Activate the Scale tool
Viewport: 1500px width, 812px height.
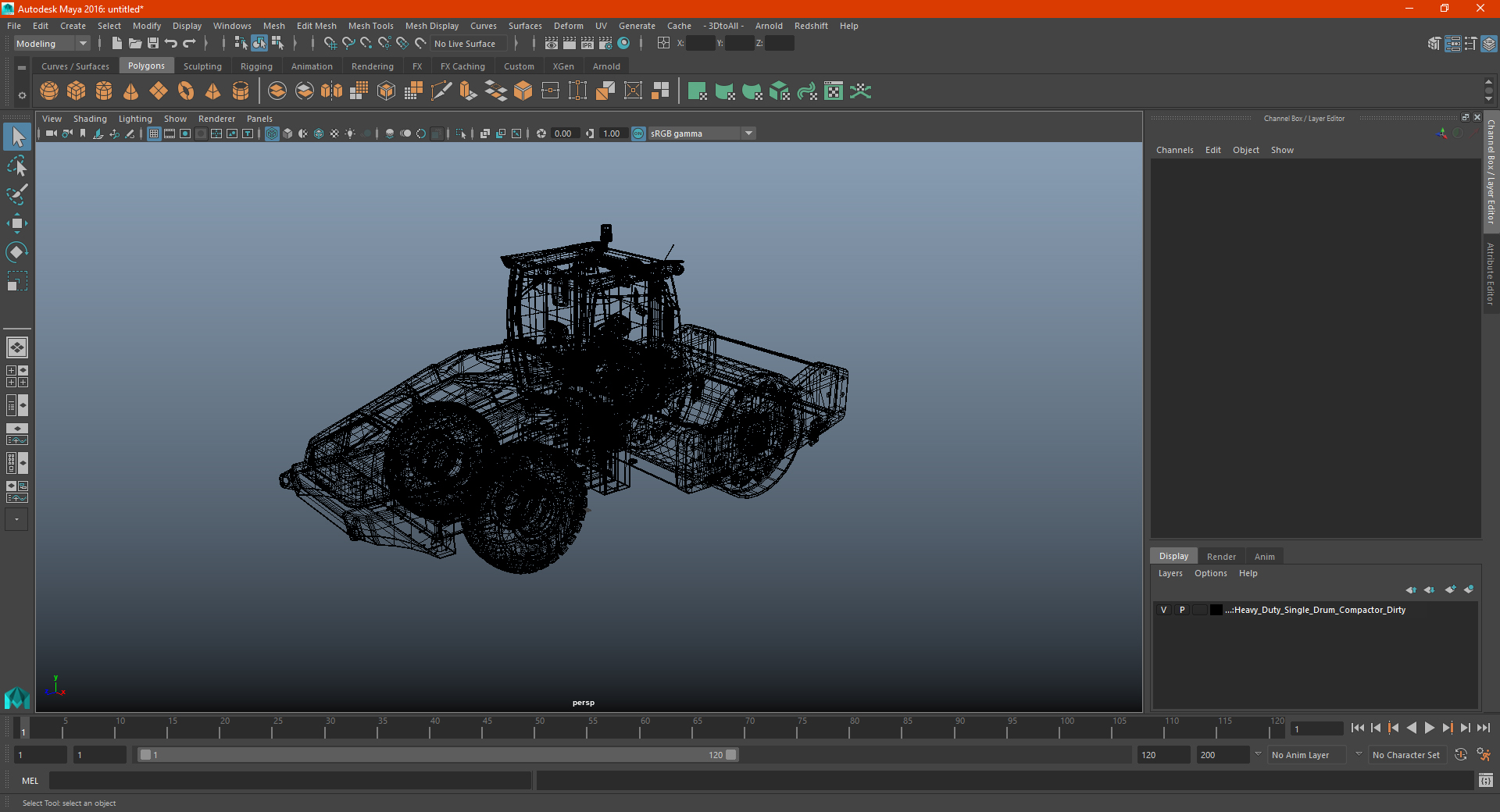tap(17, 281)
